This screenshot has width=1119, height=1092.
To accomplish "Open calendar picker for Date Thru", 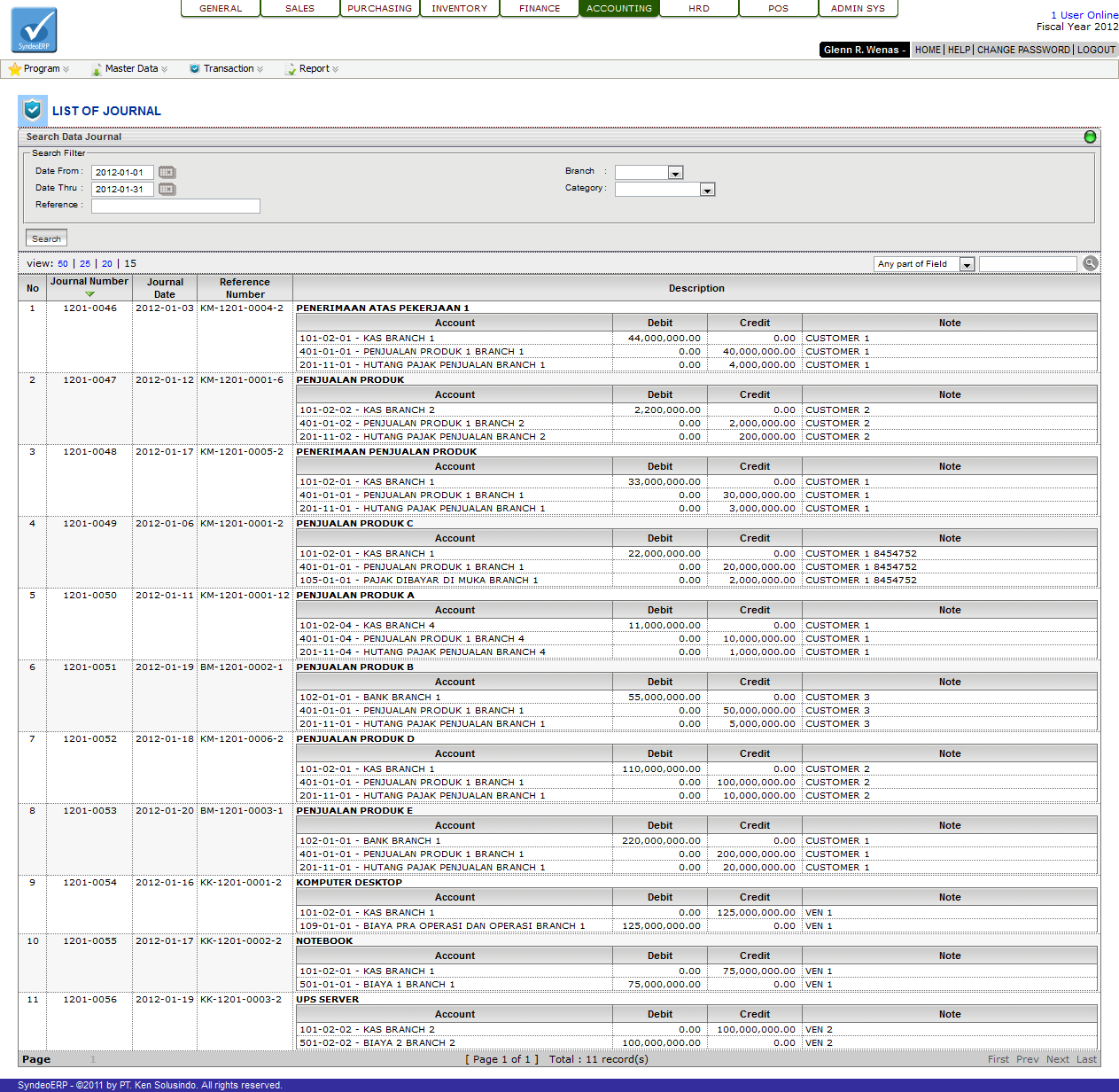I will (167, 190).
